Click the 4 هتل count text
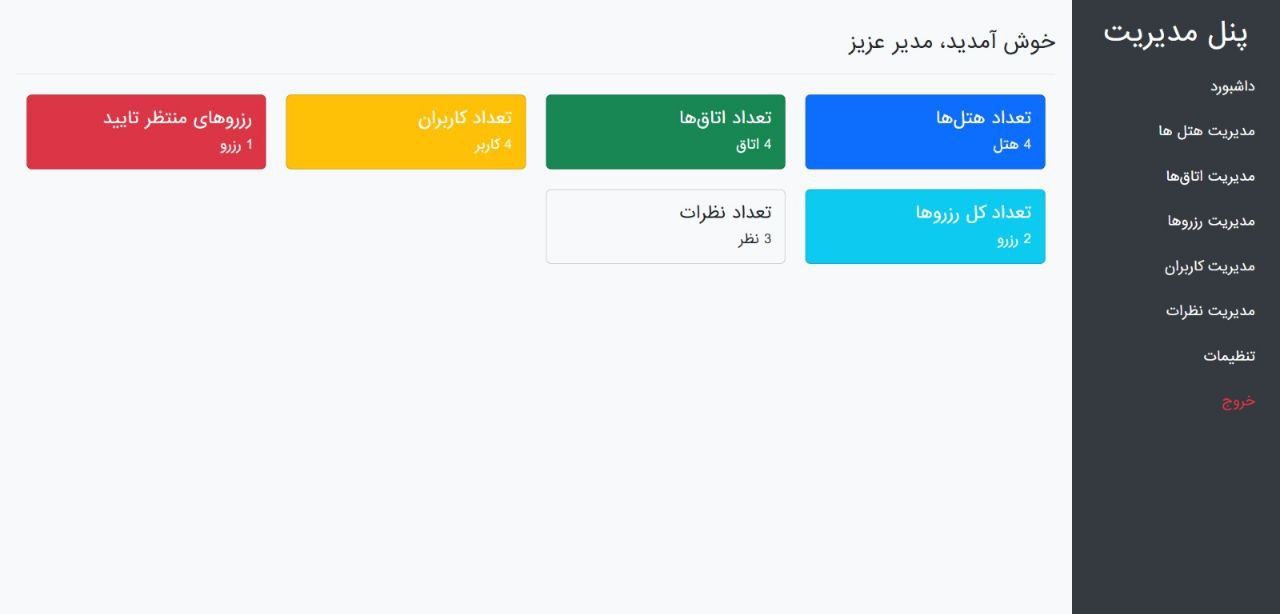This screenshot has width=1280, height=614. pyautogui.click(x=1012, y=144)
